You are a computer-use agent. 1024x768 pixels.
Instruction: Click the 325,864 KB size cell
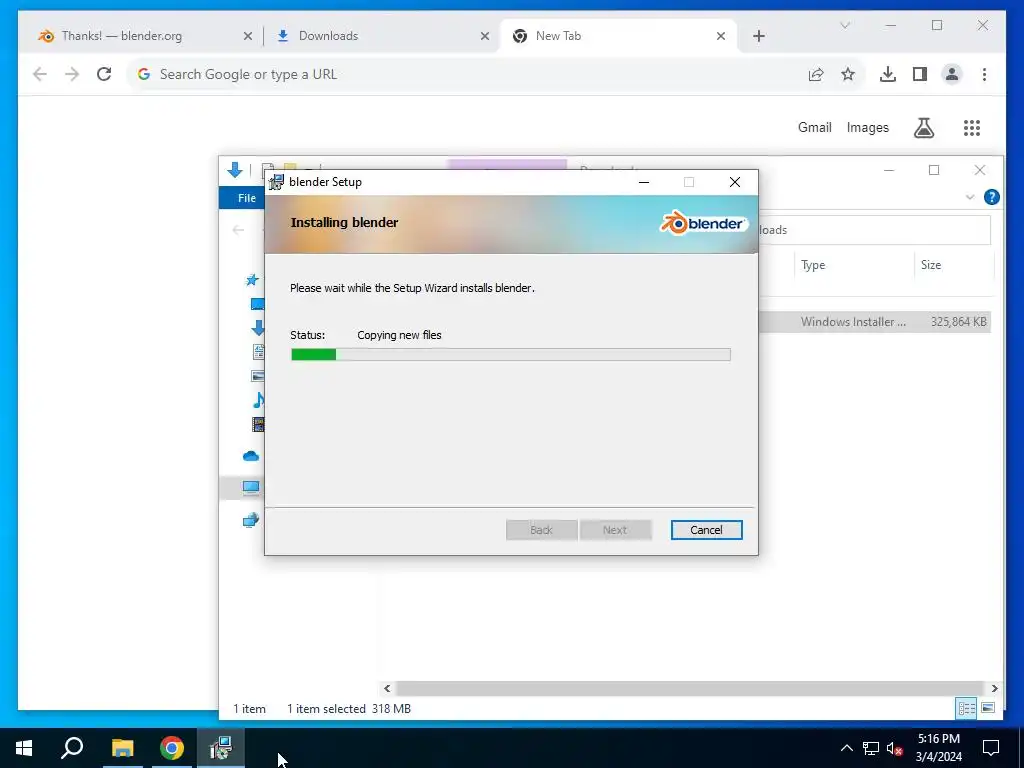coord(958,322)
